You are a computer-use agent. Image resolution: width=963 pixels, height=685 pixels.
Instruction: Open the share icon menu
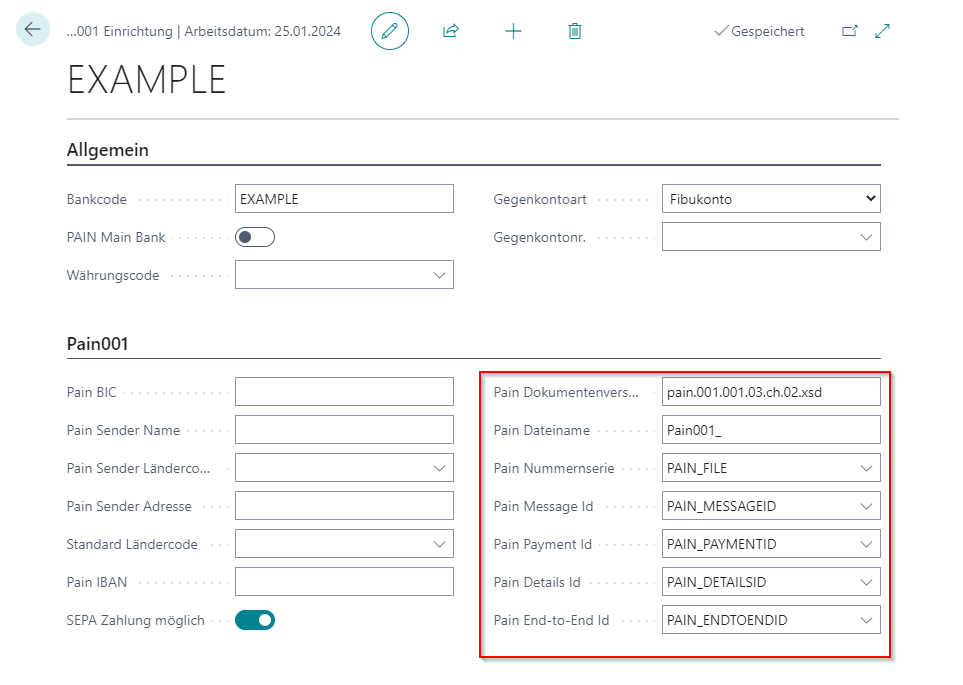coord(451,31)
